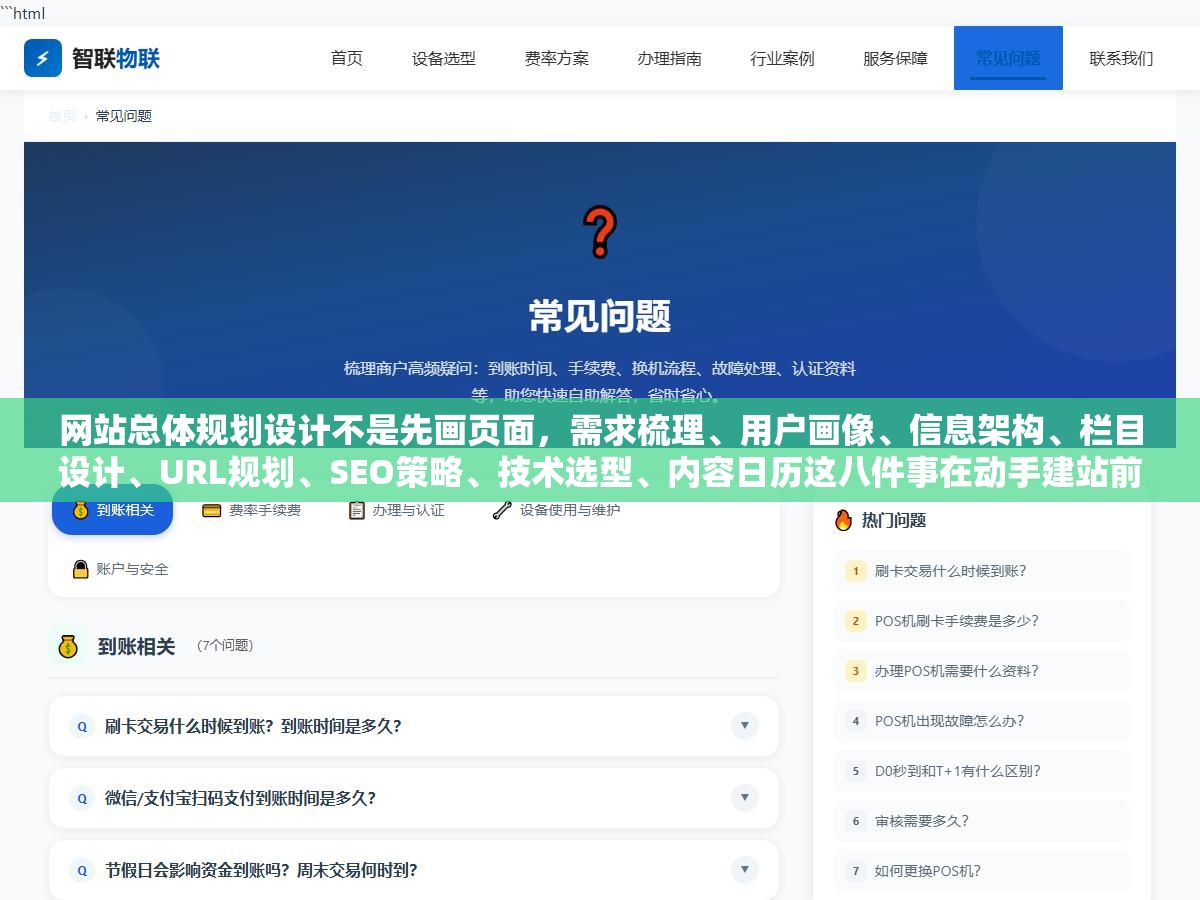
Task: Open 办理指南 from the top navigation
Action: (x=670, y=58)
